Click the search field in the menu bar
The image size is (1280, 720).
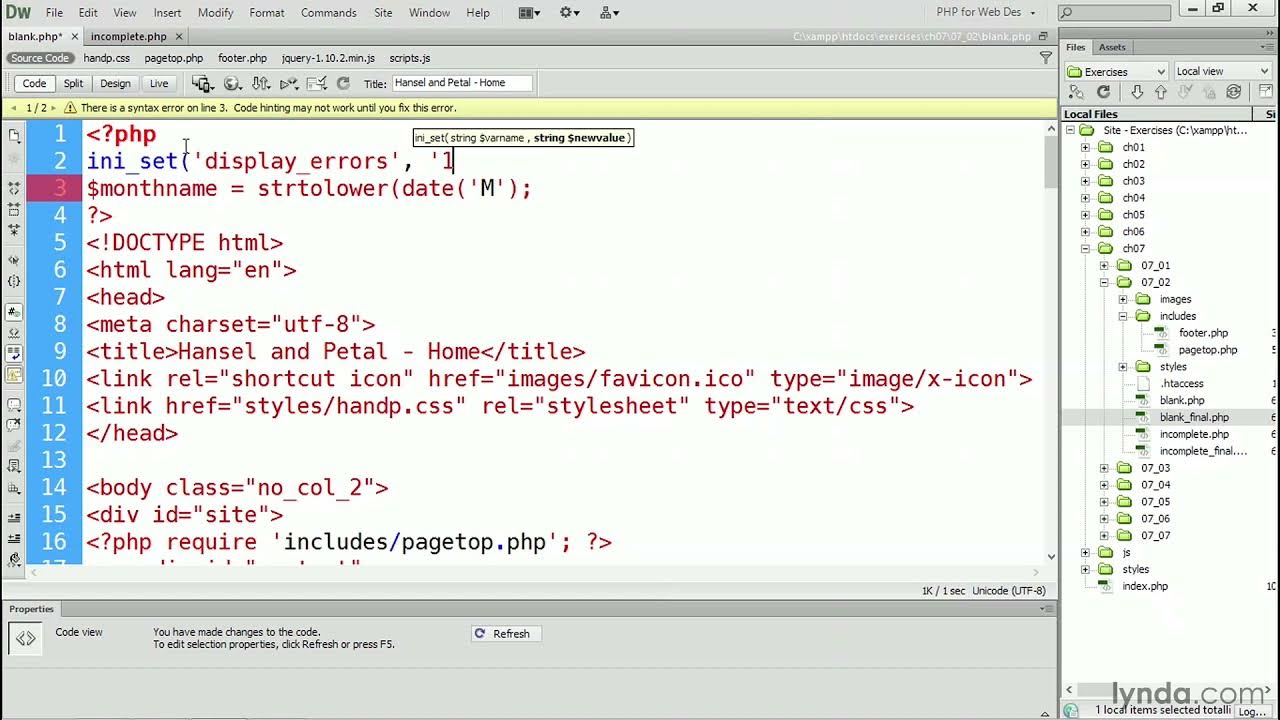click(x=1114, y=13)
